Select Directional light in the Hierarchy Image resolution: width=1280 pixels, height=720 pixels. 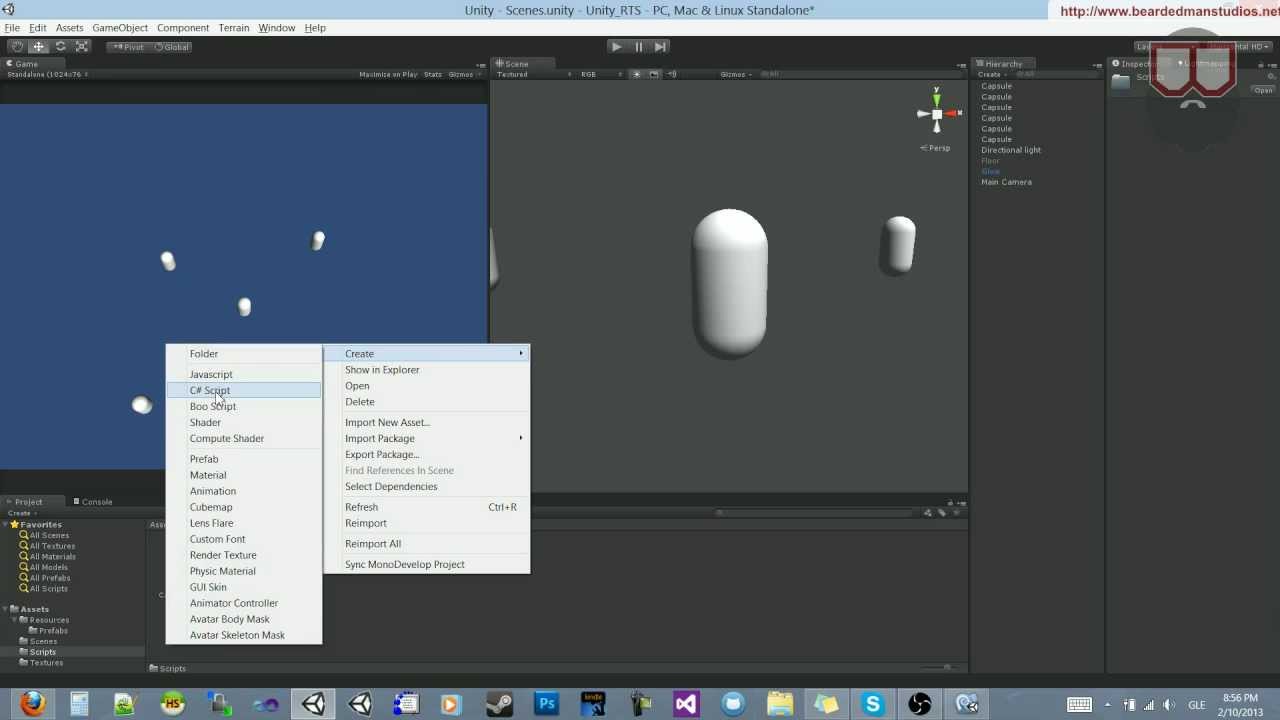pos(1011,150)
